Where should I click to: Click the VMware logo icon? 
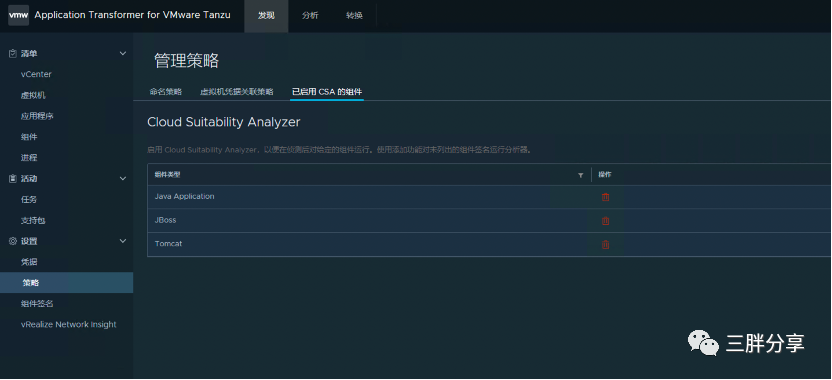(x=19, y=15)
